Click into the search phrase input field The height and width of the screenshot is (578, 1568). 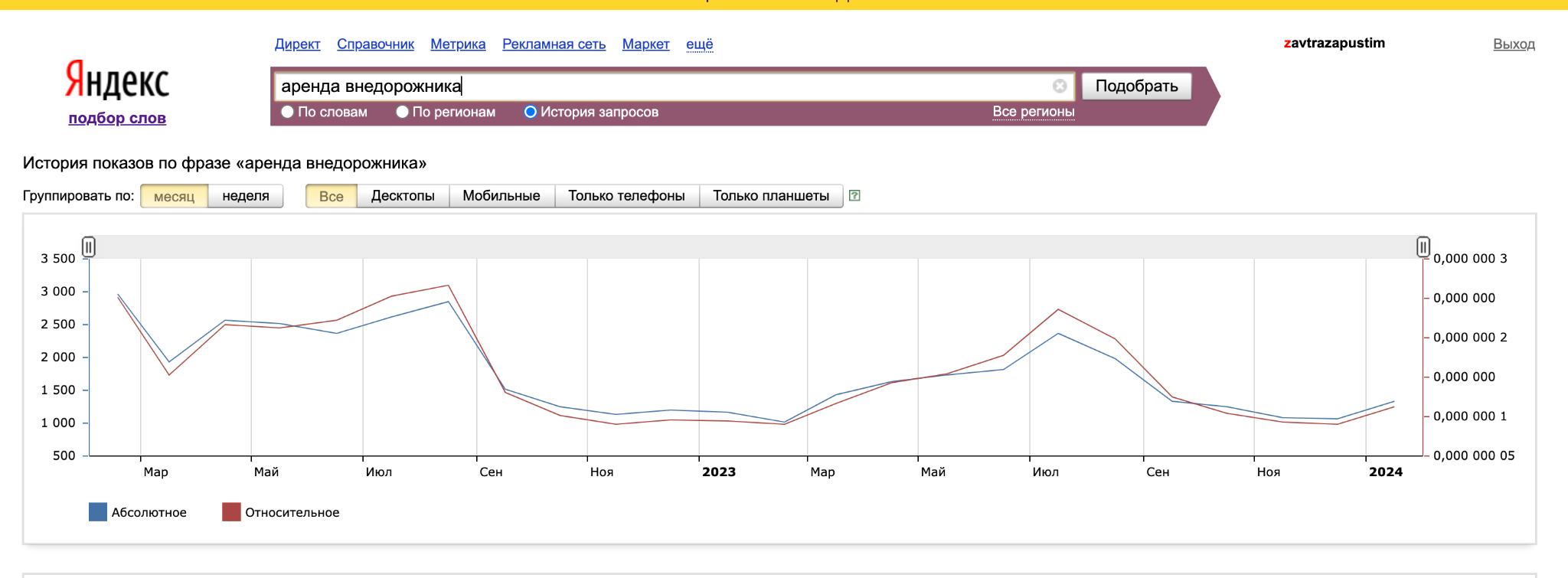pos(658,87)
